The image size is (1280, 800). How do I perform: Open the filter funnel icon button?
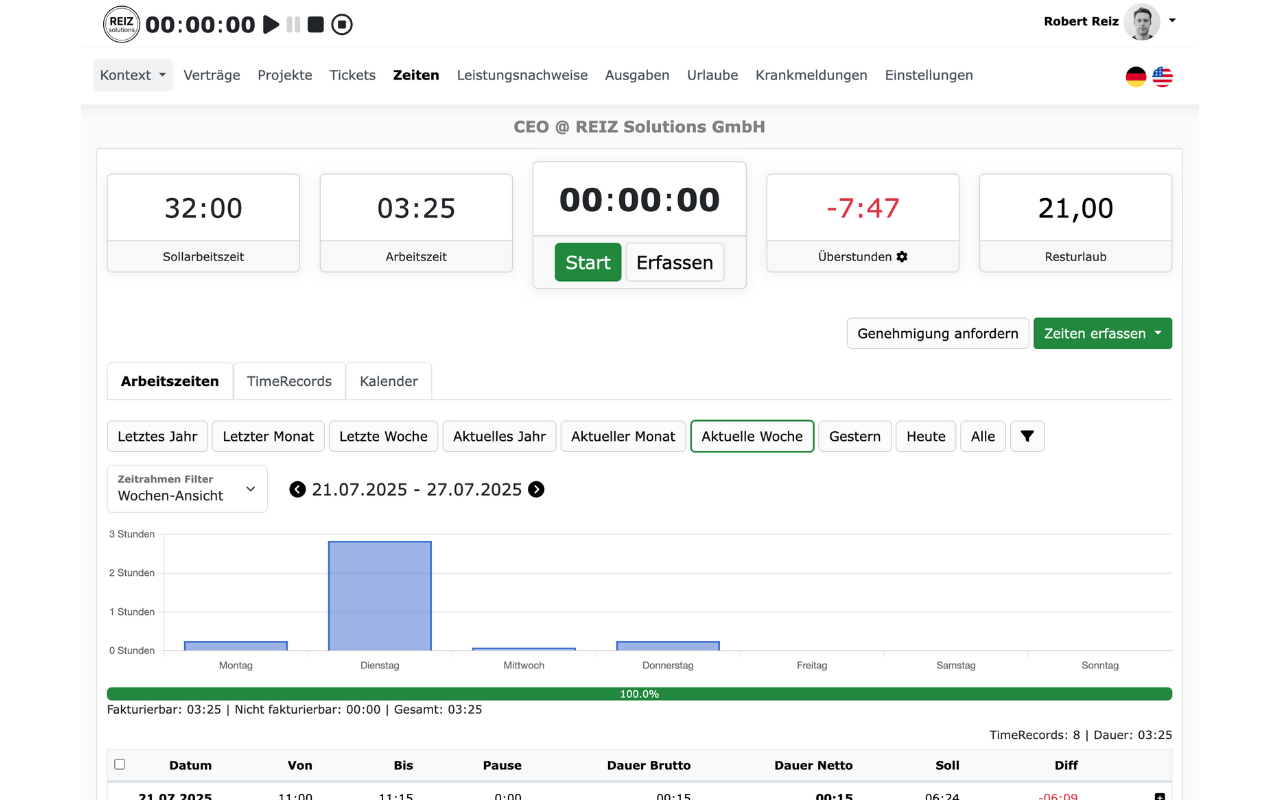pos(1027,436)
